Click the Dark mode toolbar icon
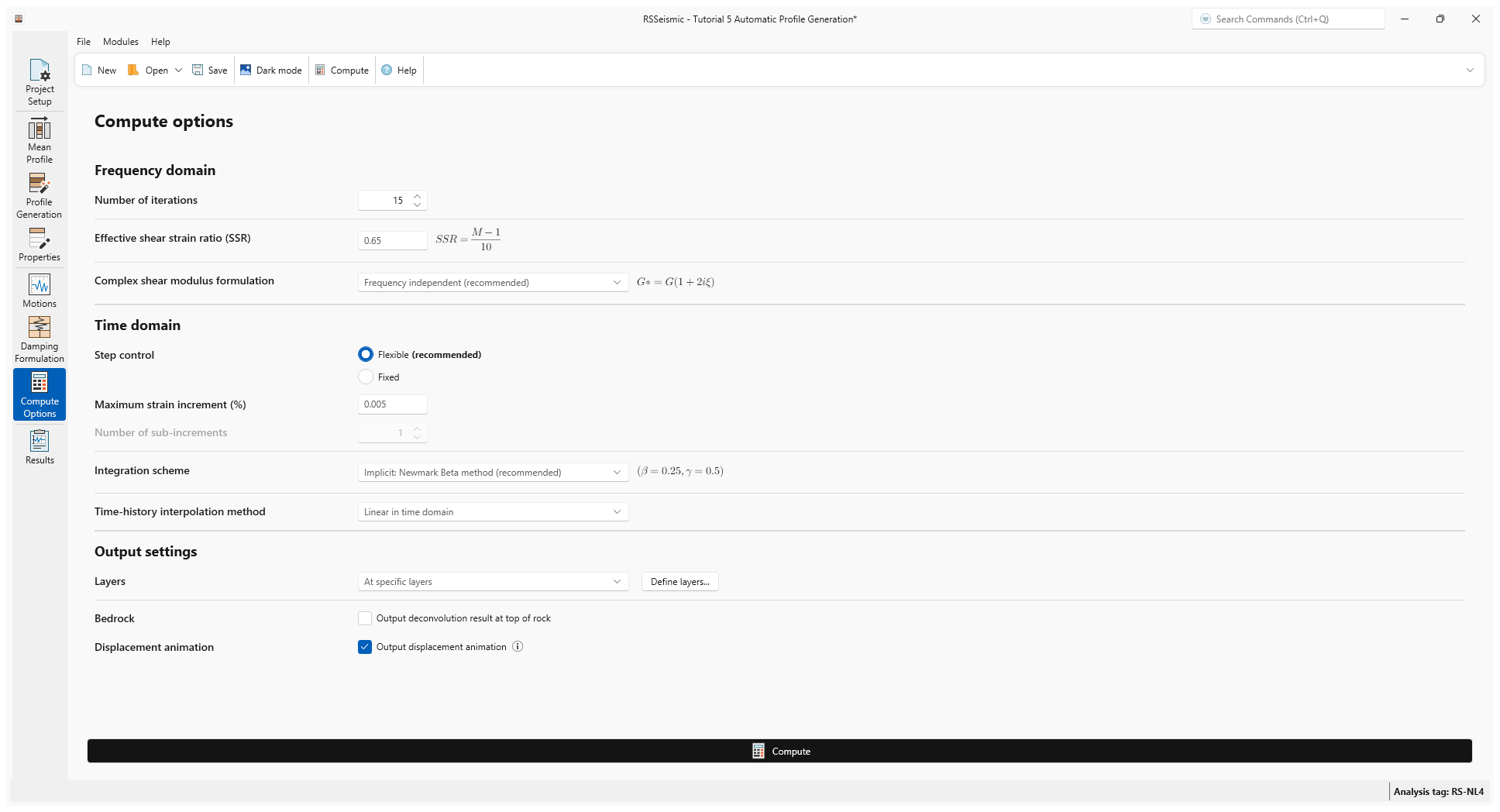 pyautogui.click(x=246, y=70)
